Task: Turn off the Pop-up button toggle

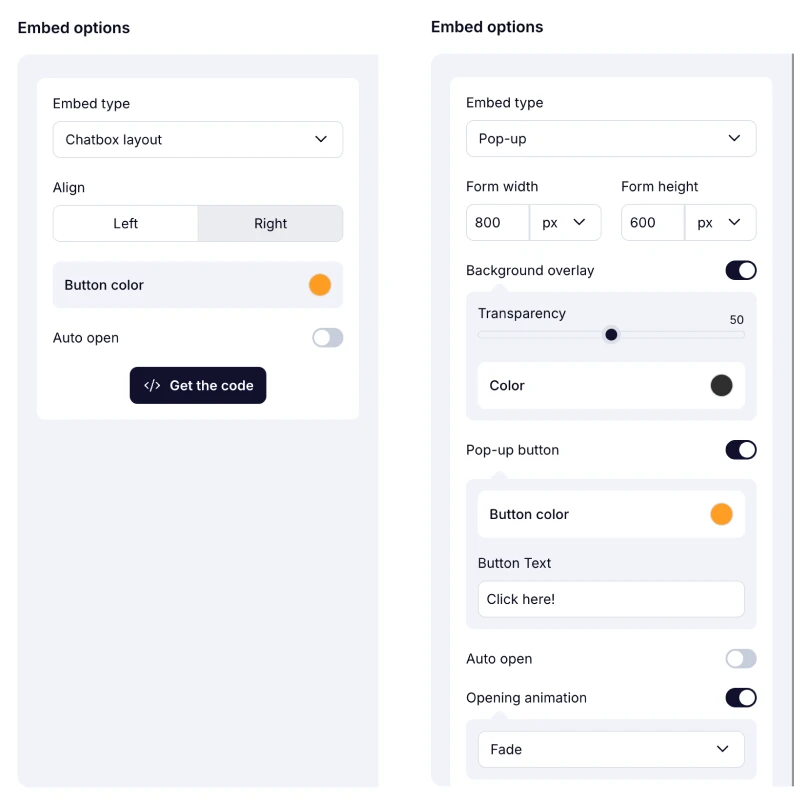Action: tap(741, 450)
